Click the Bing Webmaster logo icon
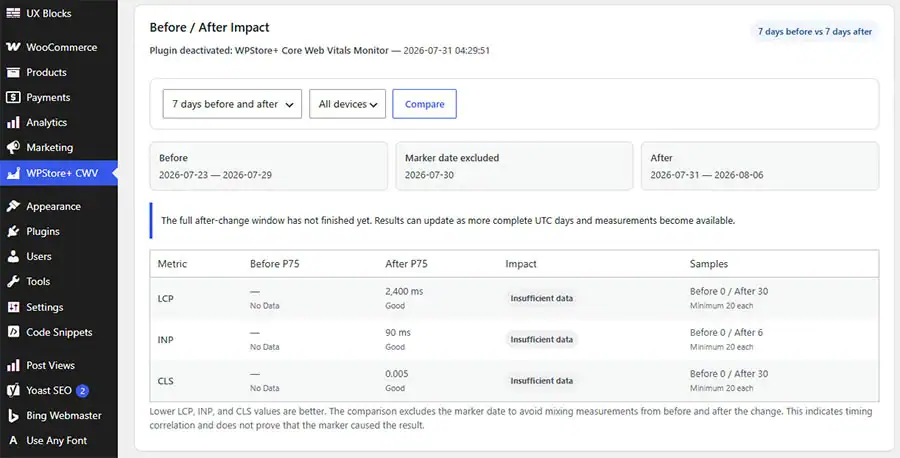 13,416
